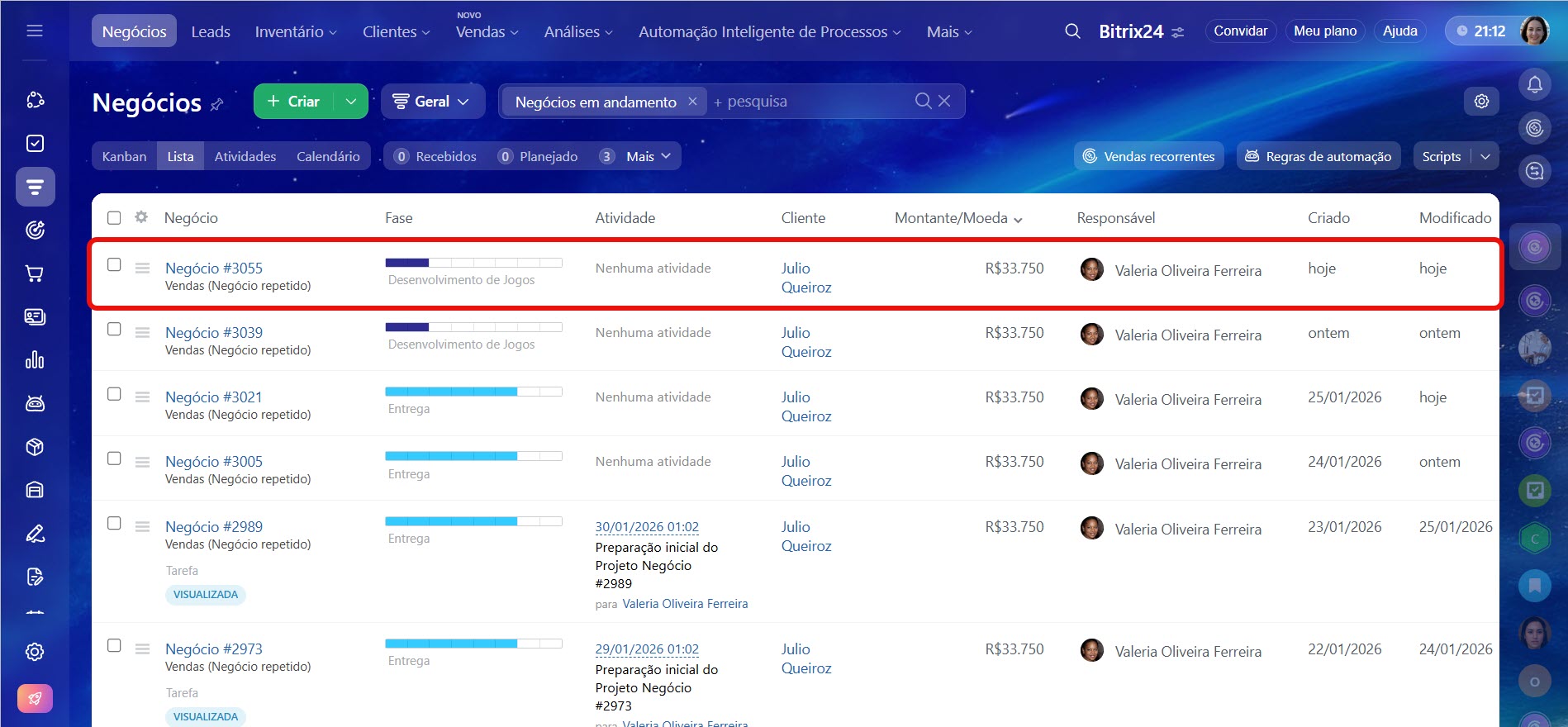Screen dimensions: 1568x727
Task: Click the Vendas recorrentes button
Action: pos(1148,156)
